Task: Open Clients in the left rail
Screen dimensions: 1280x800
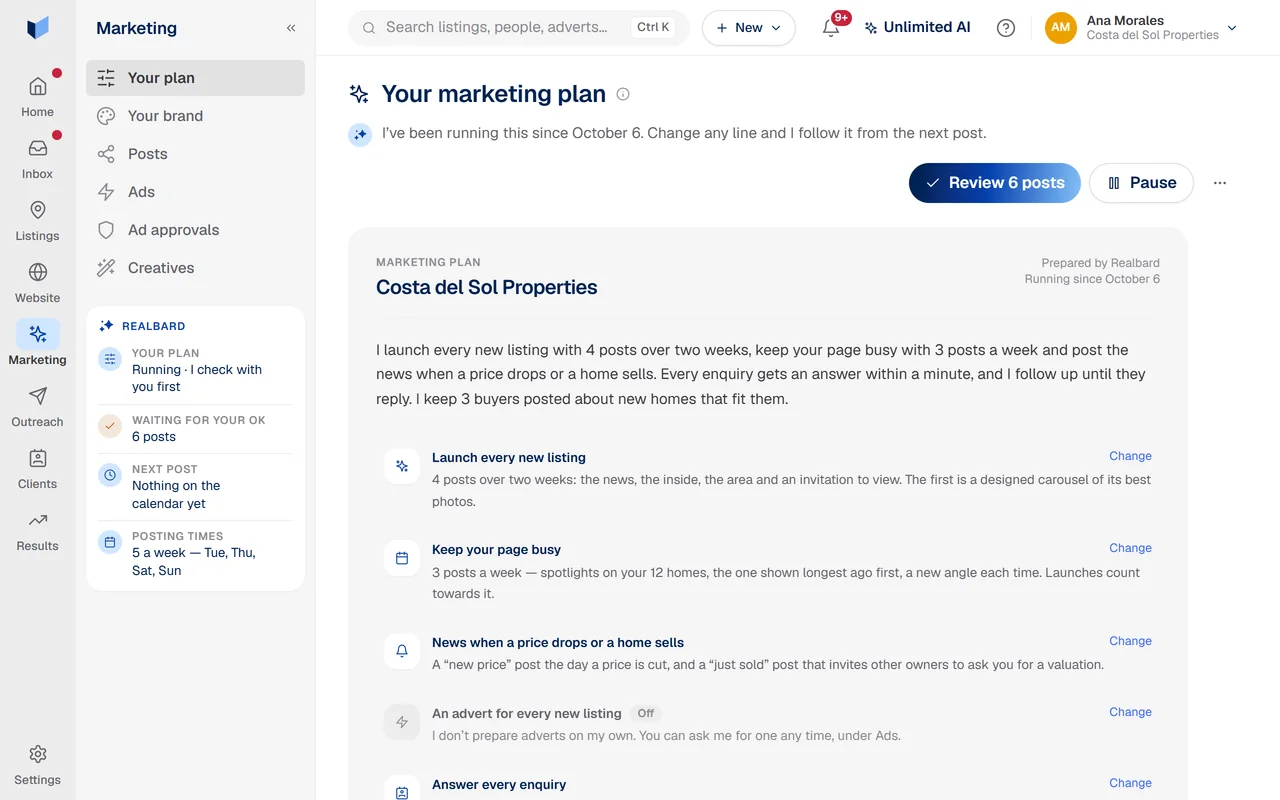Action: (37, 468)
